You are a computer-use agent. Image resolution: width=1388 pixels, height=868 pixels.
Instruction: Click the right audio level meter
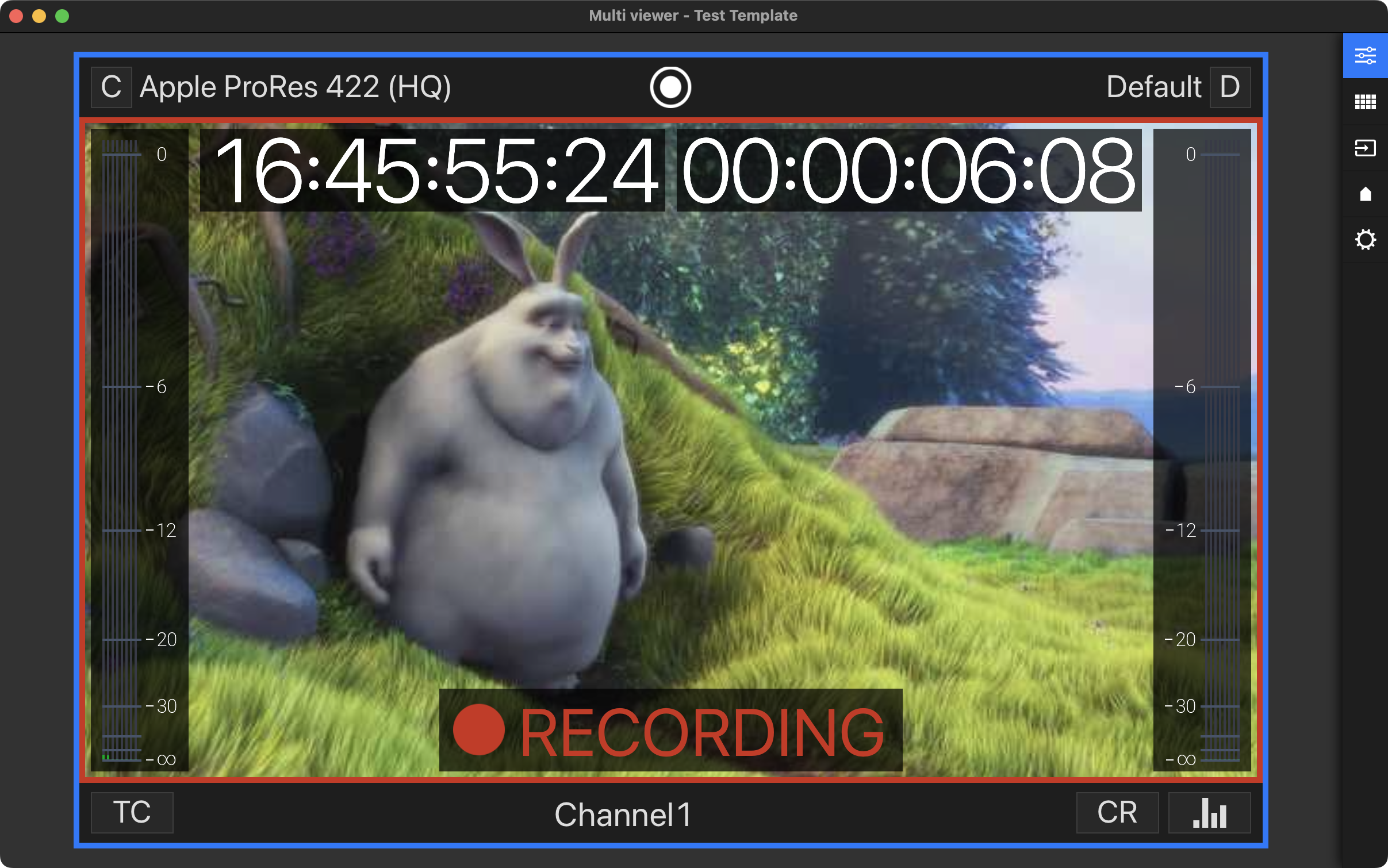[1202, 450]
